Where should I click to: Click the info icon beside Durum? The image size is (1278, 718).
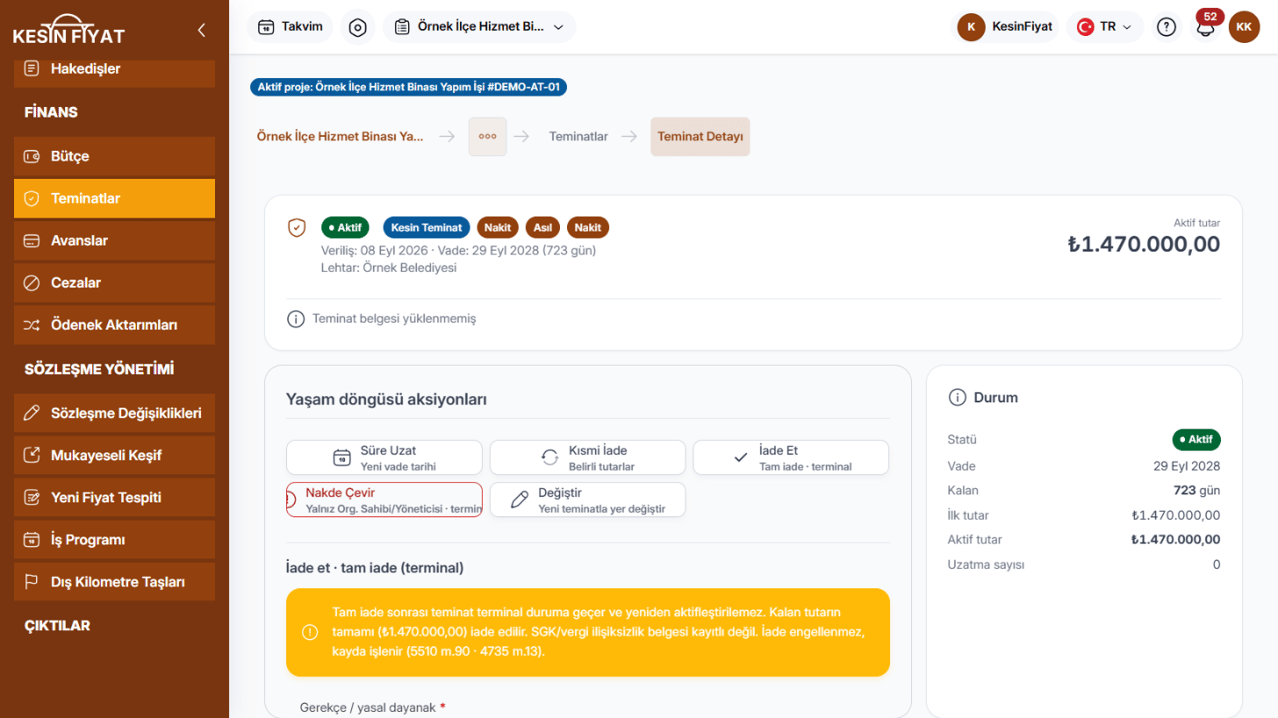click(x=957, y=397)
